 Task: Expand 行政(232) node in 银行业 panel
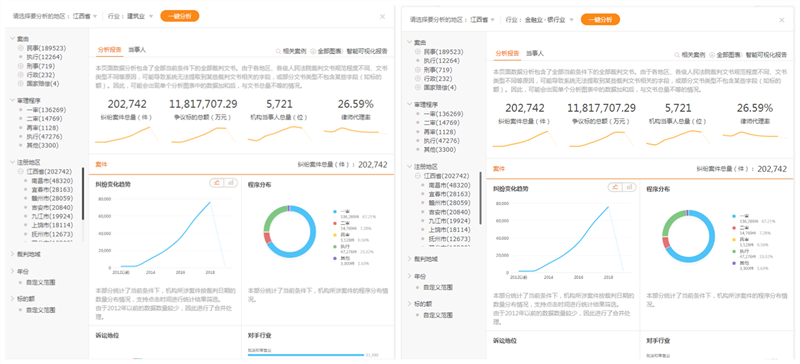tap(418, 79)
